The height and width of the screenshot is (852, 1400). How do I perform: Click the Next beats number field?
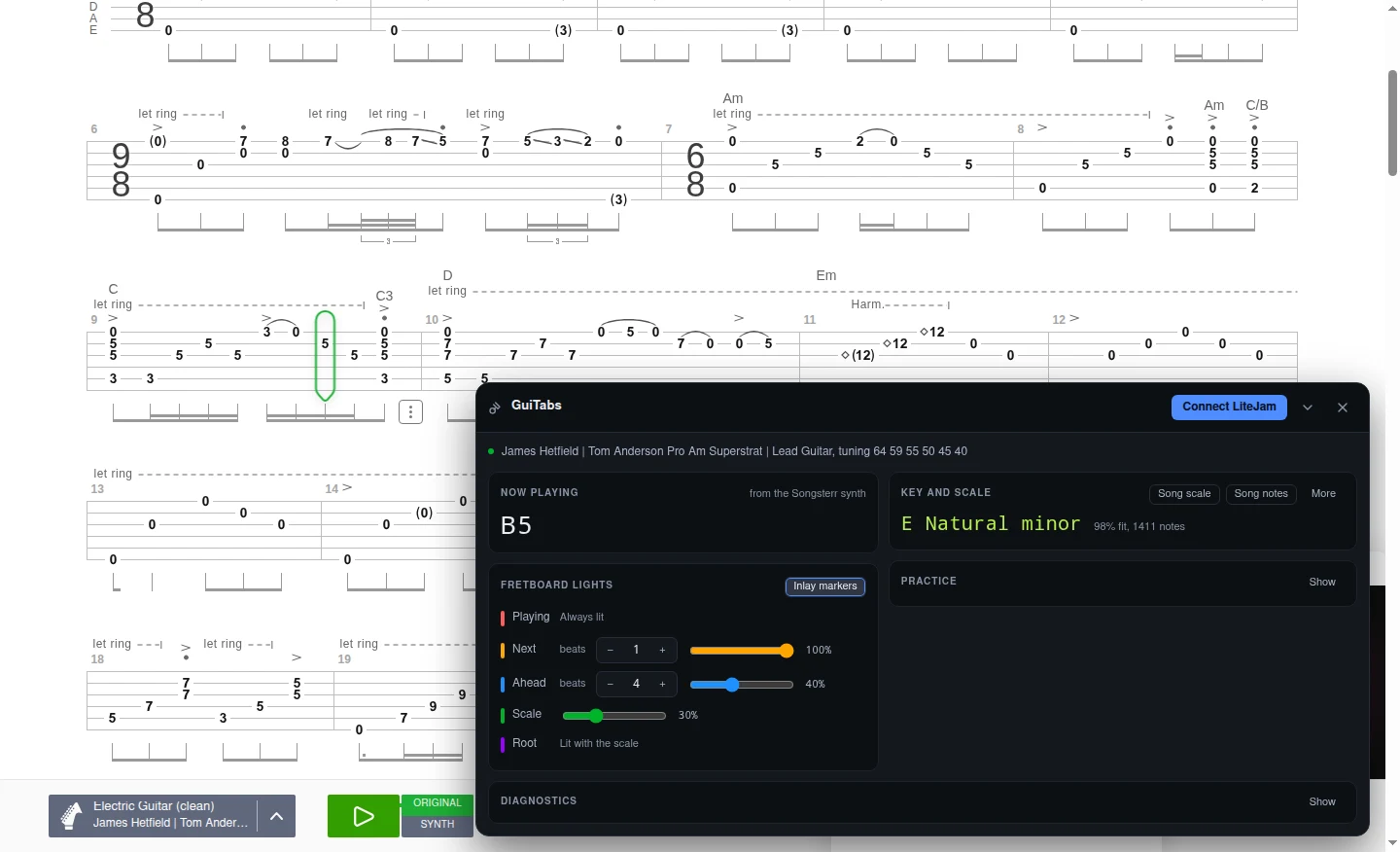pos(637,651)
